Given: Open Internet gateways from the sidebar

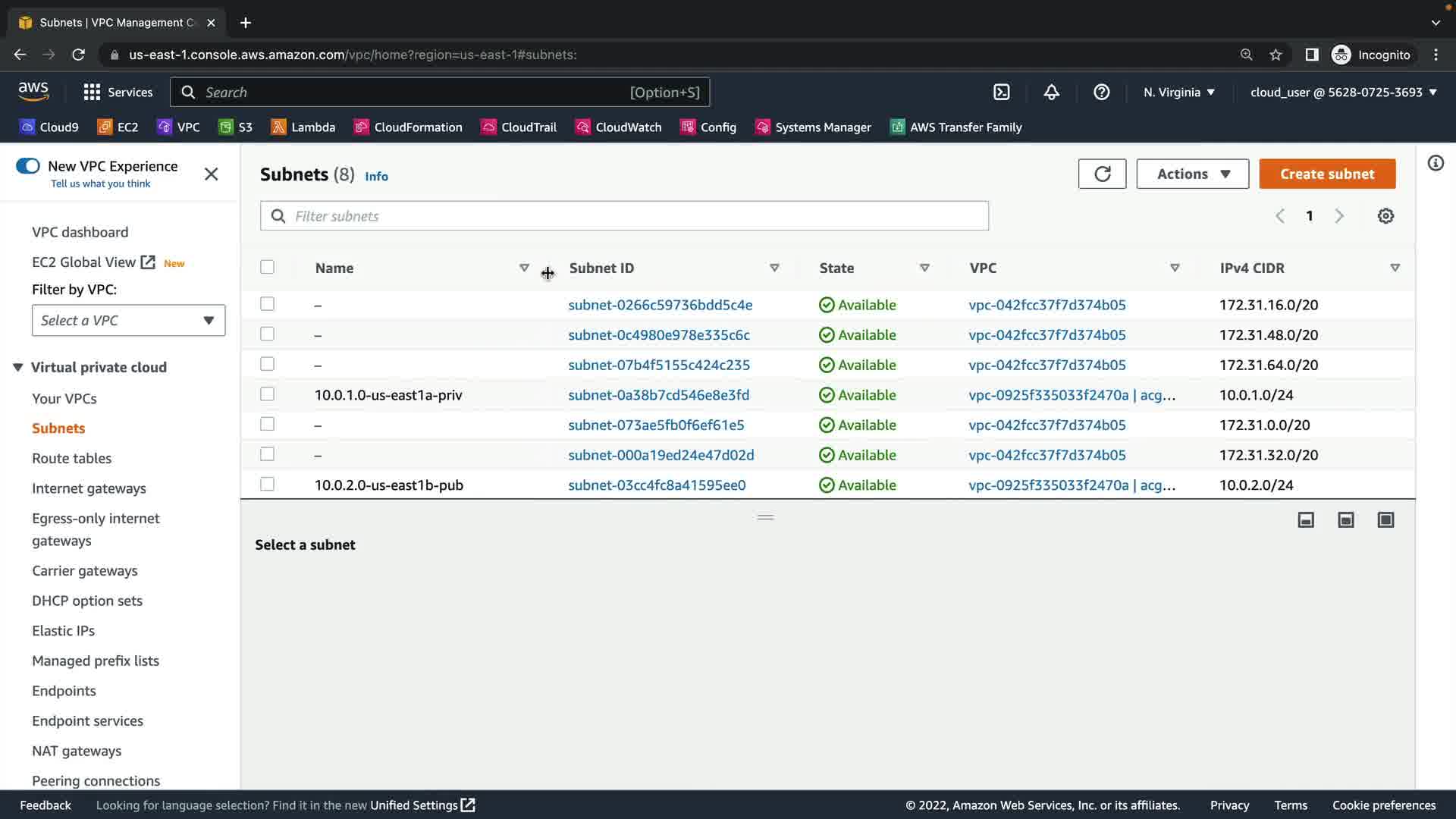Looking at the screenshot, I should pyautogui.click(x=89, y=488).
